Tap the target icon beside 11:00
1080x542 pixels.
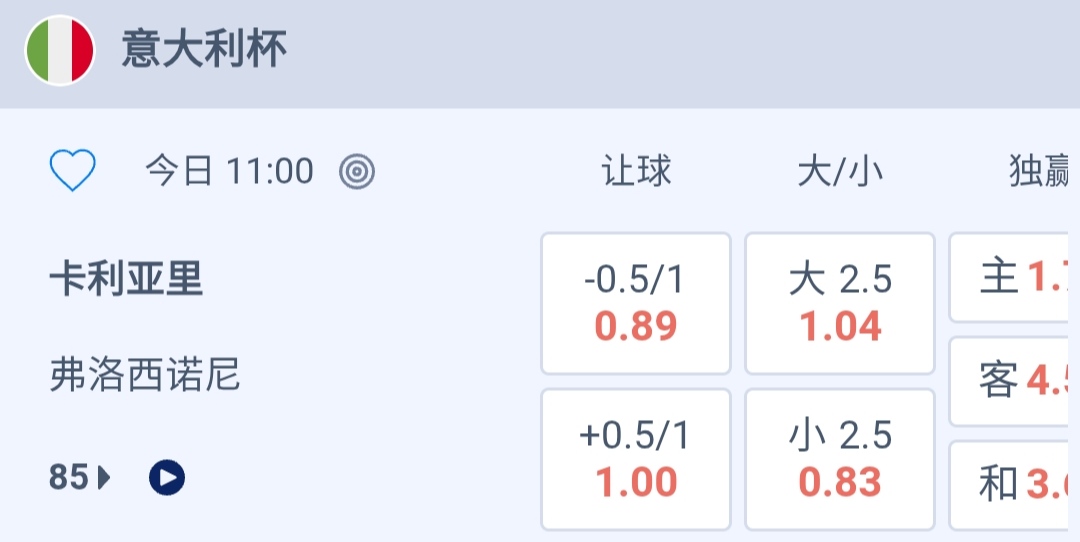click(357, 172)
